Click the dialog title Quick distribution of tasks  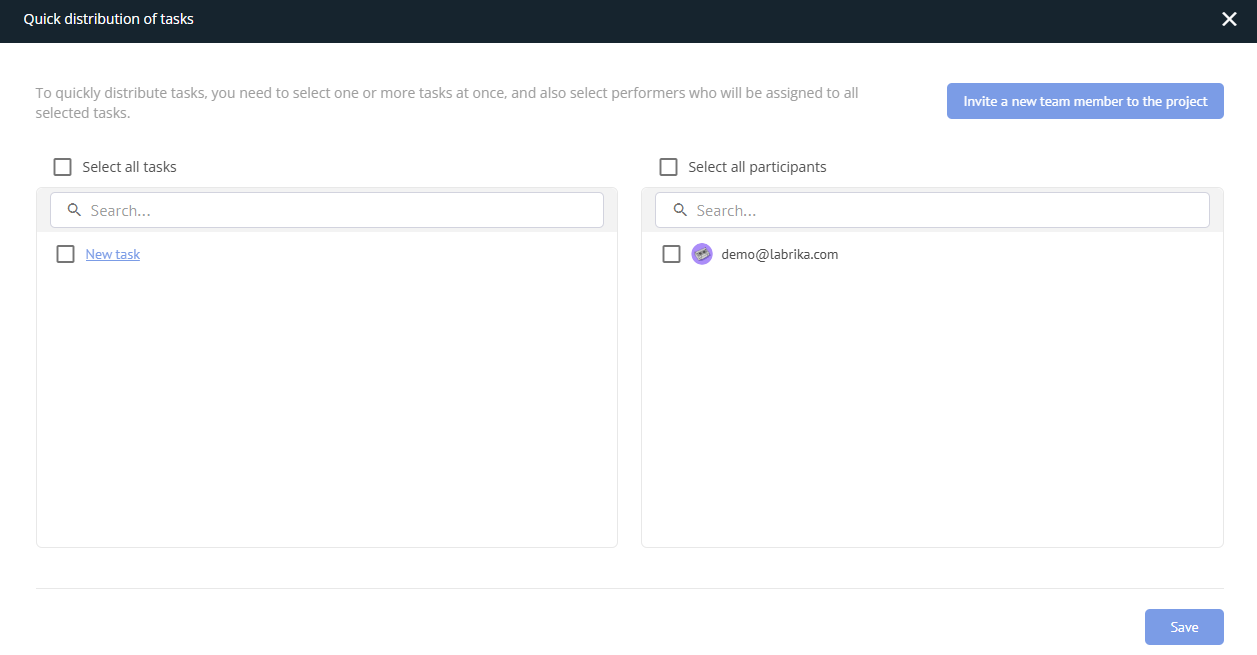click(x=109, y=19)
